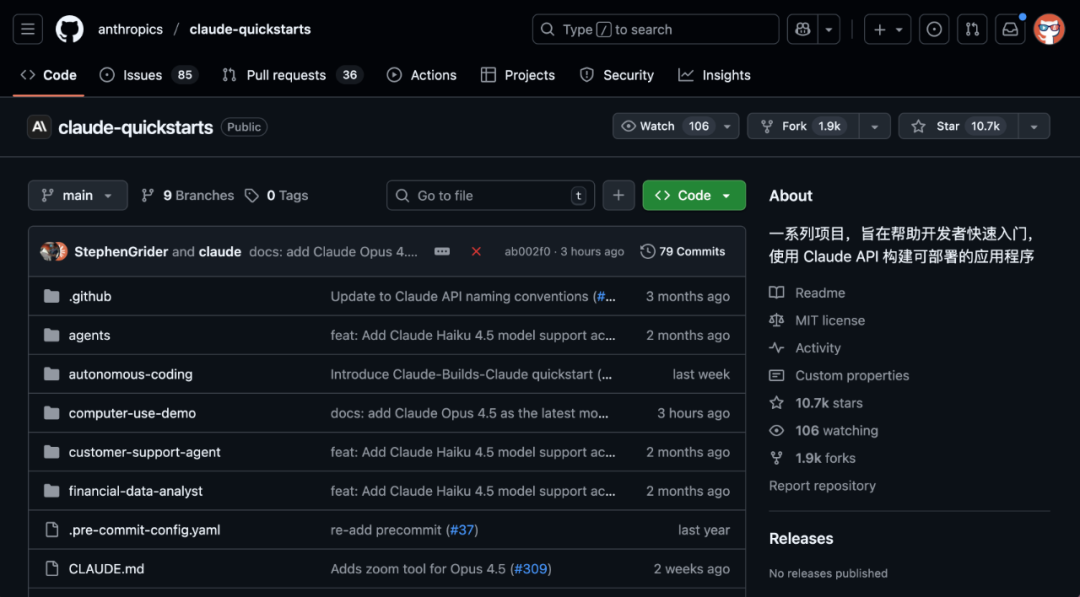Open the CLAUDE.md file
1080x597 pixels.
pos(106,569)
